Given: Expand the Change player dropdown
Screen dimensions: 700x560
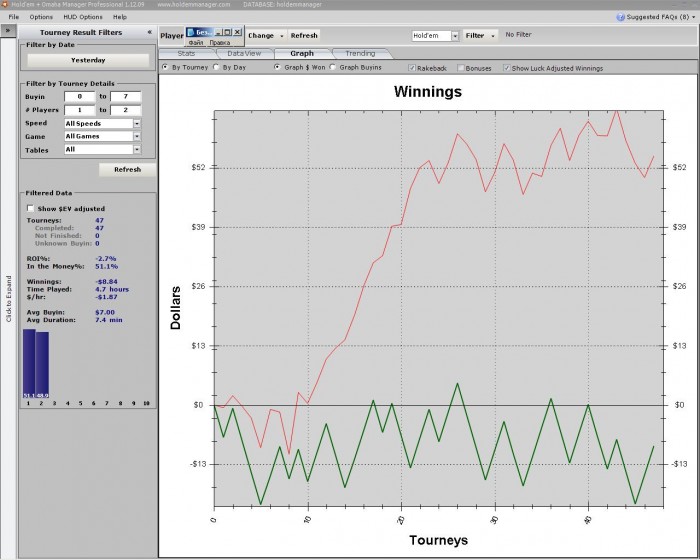Looking at the screenshot, I should (282, 36).
